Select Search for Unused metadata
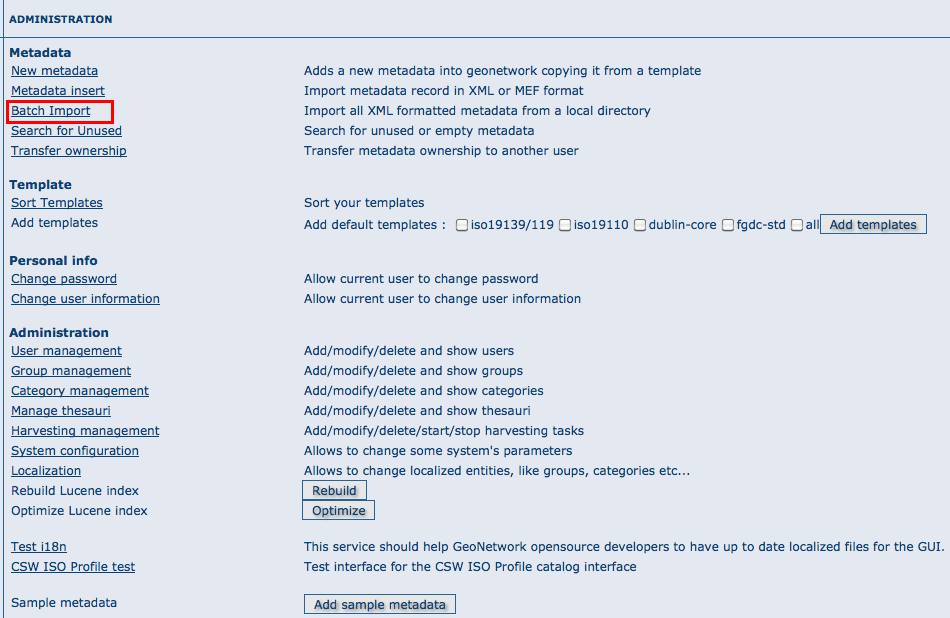Viewport: 950px width, 618px height. point(65,130)
